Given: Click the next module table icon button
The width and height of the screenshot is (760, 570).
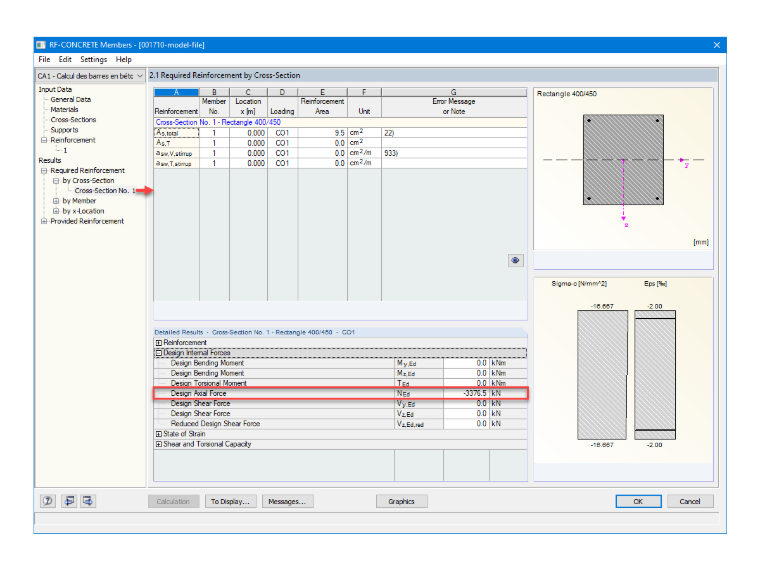Looking at the screenshot, I should (x=88, y=501).
